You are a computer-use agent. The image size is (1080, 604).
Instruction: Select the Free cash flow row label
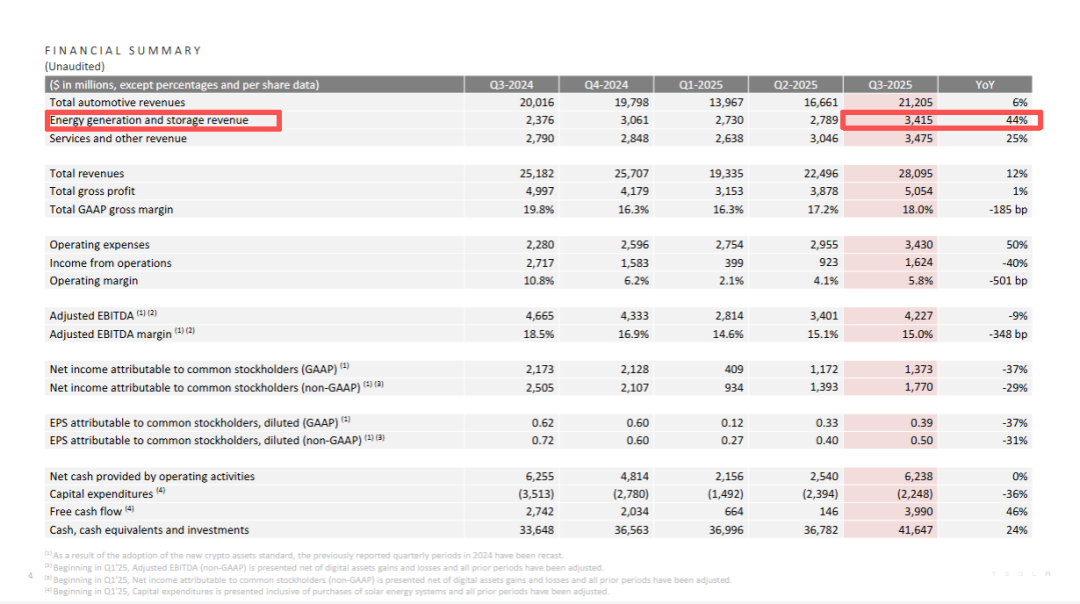click(x=88, y=512)
